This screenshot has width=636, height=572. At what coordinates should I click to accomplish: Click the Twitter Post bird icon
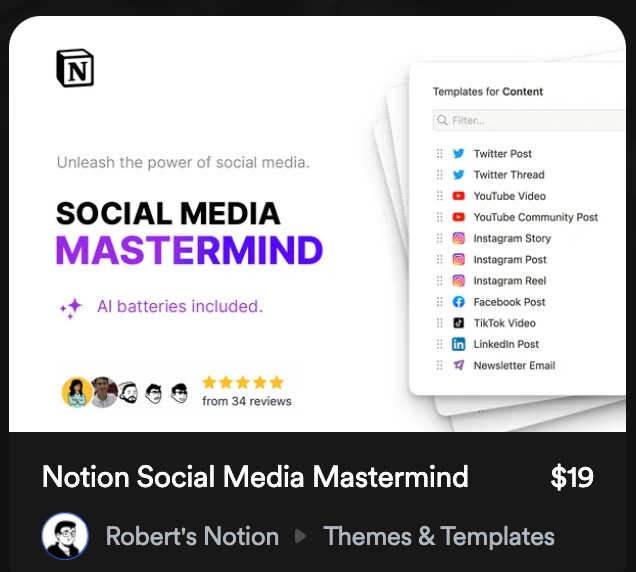pos(458,154)
